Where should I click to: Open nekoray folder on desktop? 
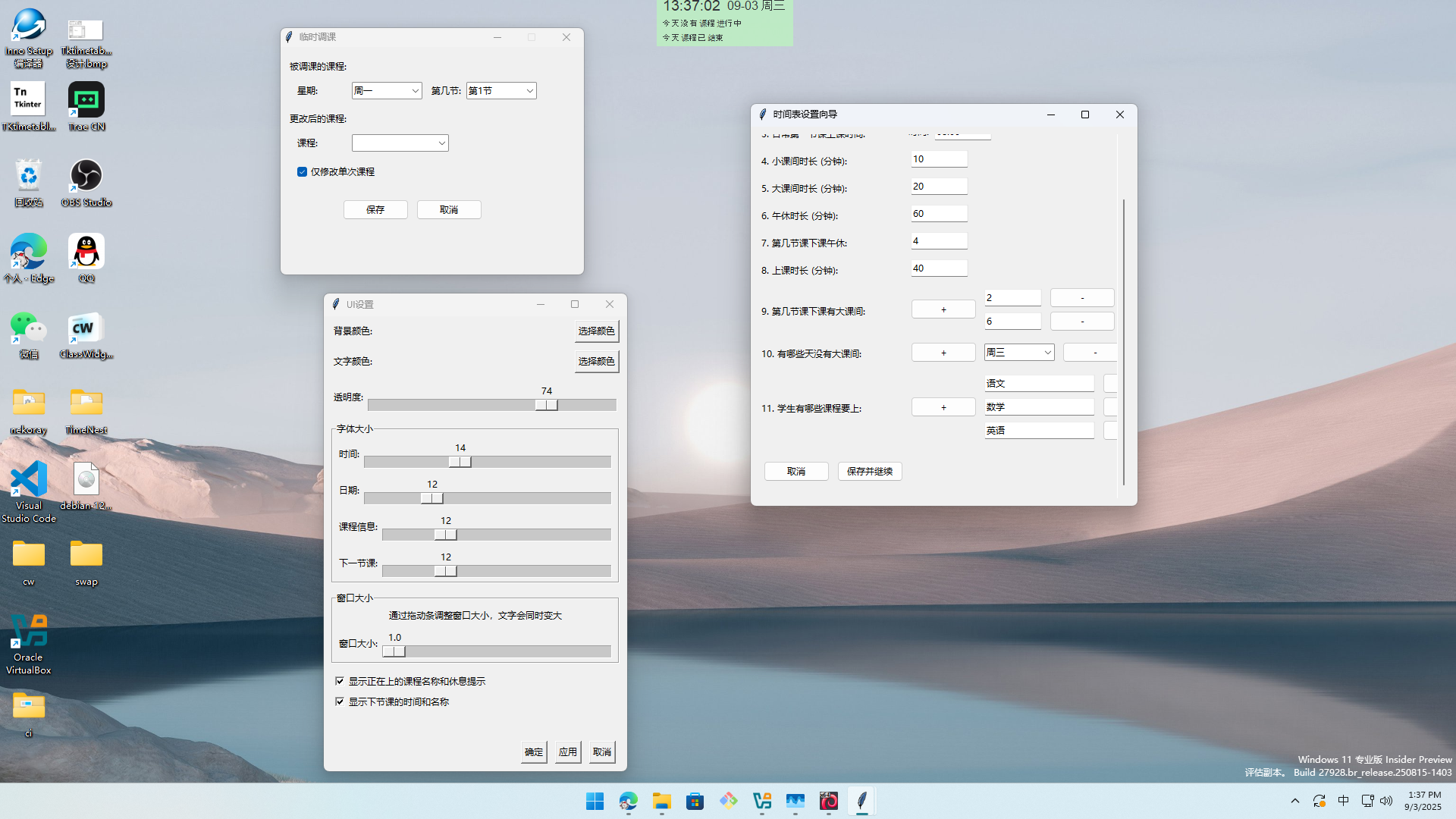click(29, 410)
